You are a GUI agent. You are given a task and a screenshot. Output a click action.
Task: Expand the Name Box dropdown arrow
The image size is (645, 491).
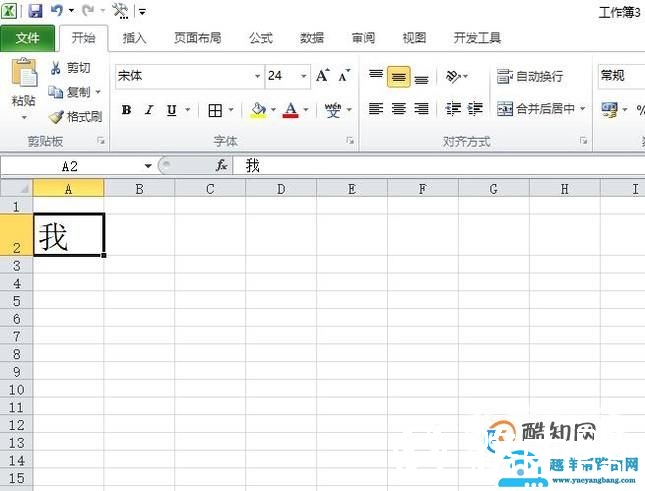pyautogui.click(x=148, y=166)
